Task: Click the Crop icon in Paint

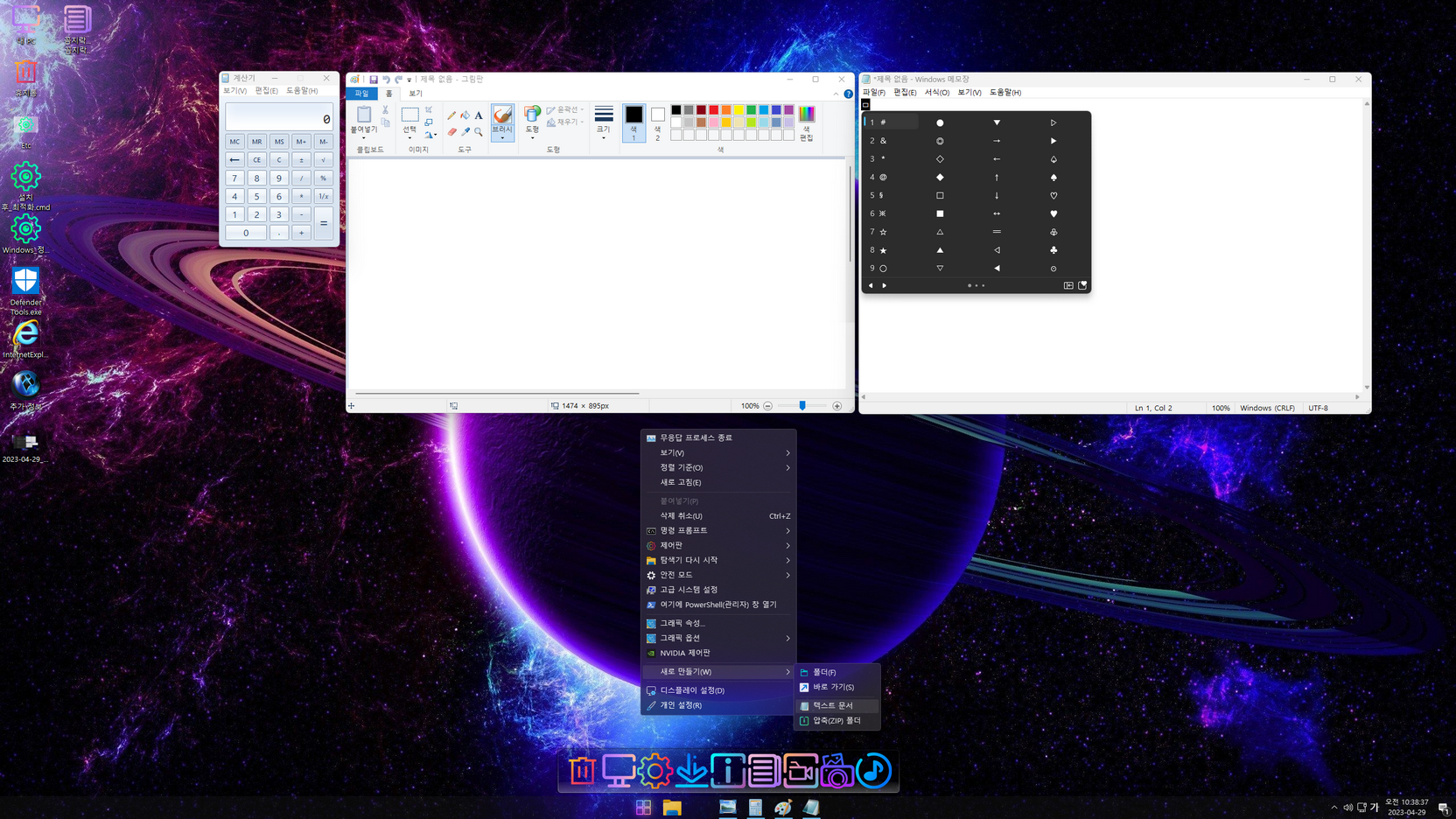Action: [429, 110]
